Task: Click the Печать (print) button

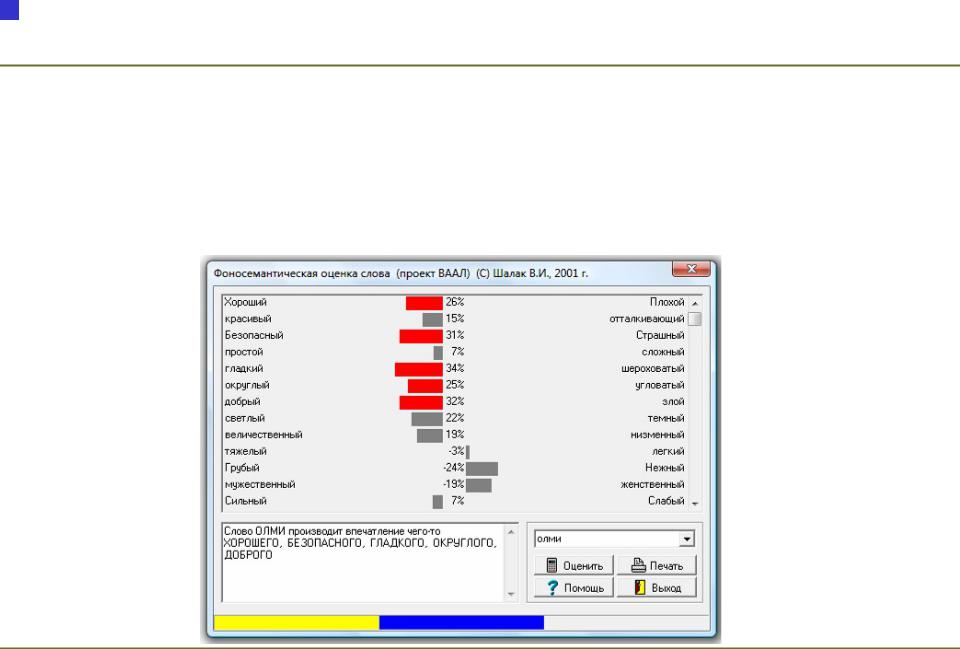Action: 656,566
